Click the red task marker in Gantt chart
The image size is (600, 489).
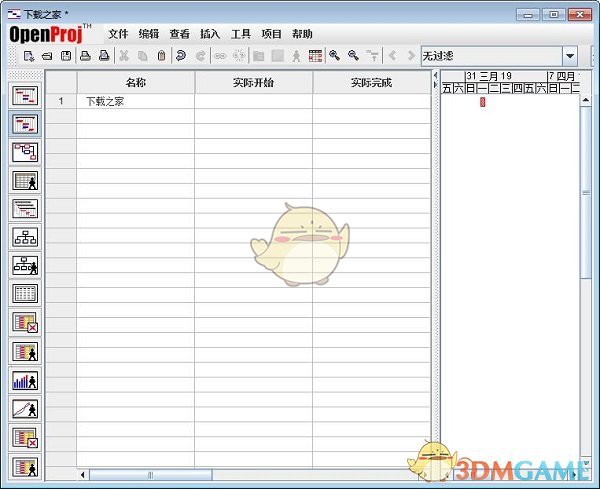click(482, 102)
